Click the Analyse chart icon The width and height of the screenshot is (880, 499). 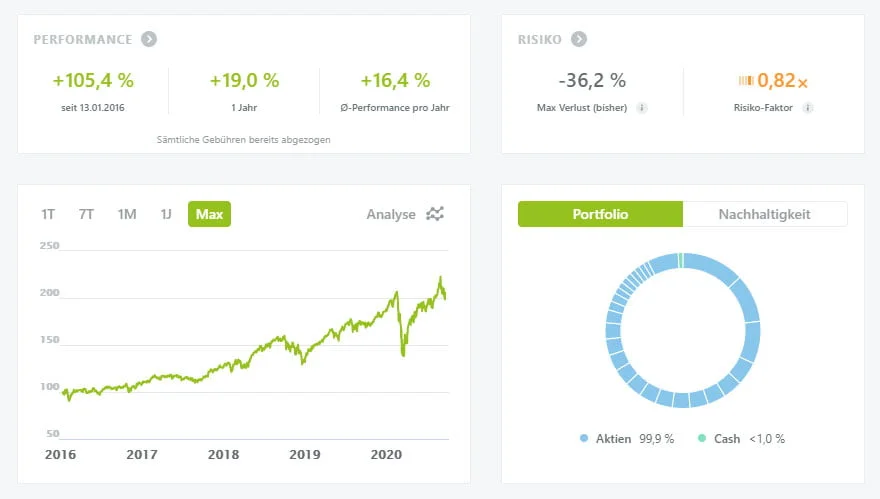(435, 214)
